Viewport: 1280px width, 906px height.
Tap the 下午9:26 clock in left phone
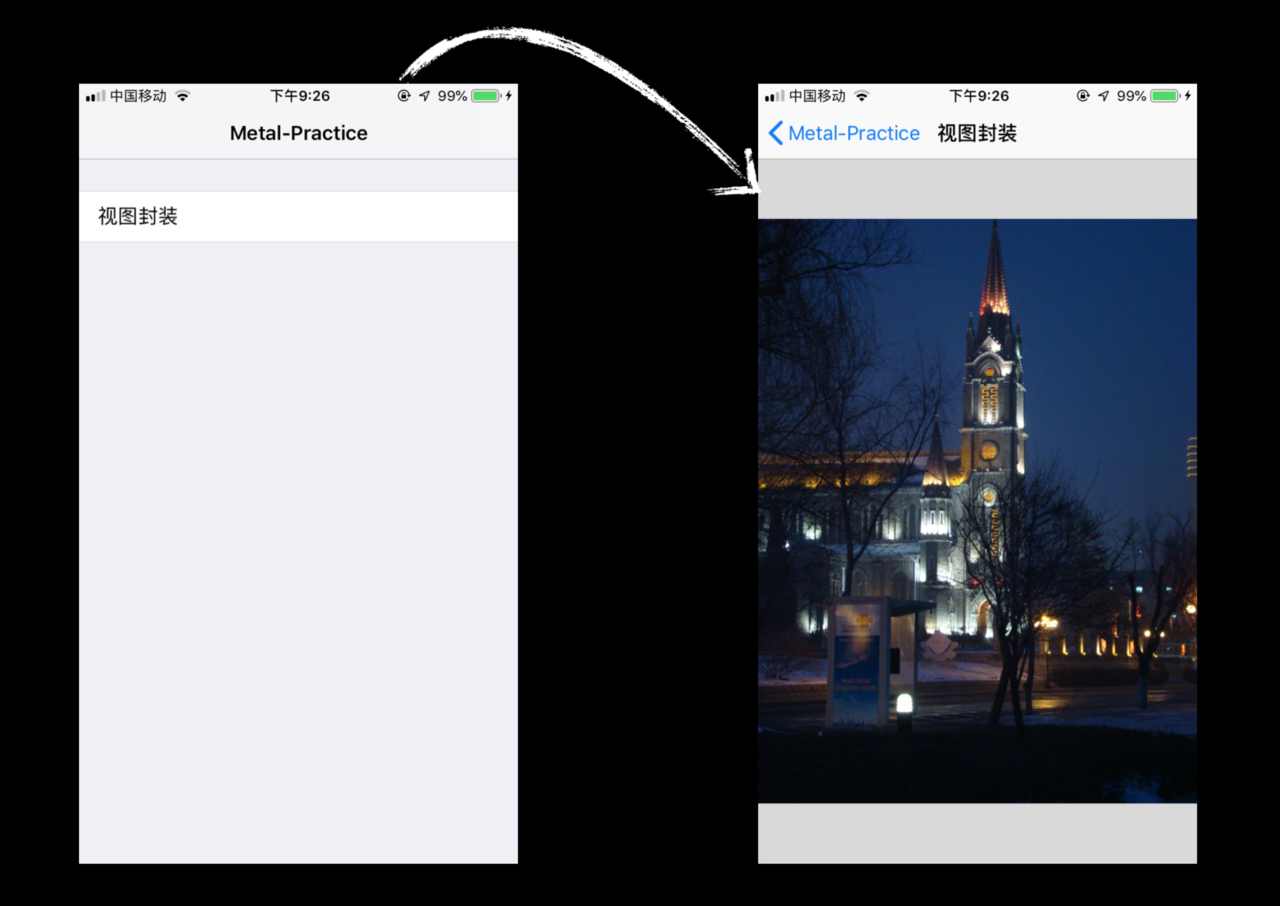tap(300, 96)
